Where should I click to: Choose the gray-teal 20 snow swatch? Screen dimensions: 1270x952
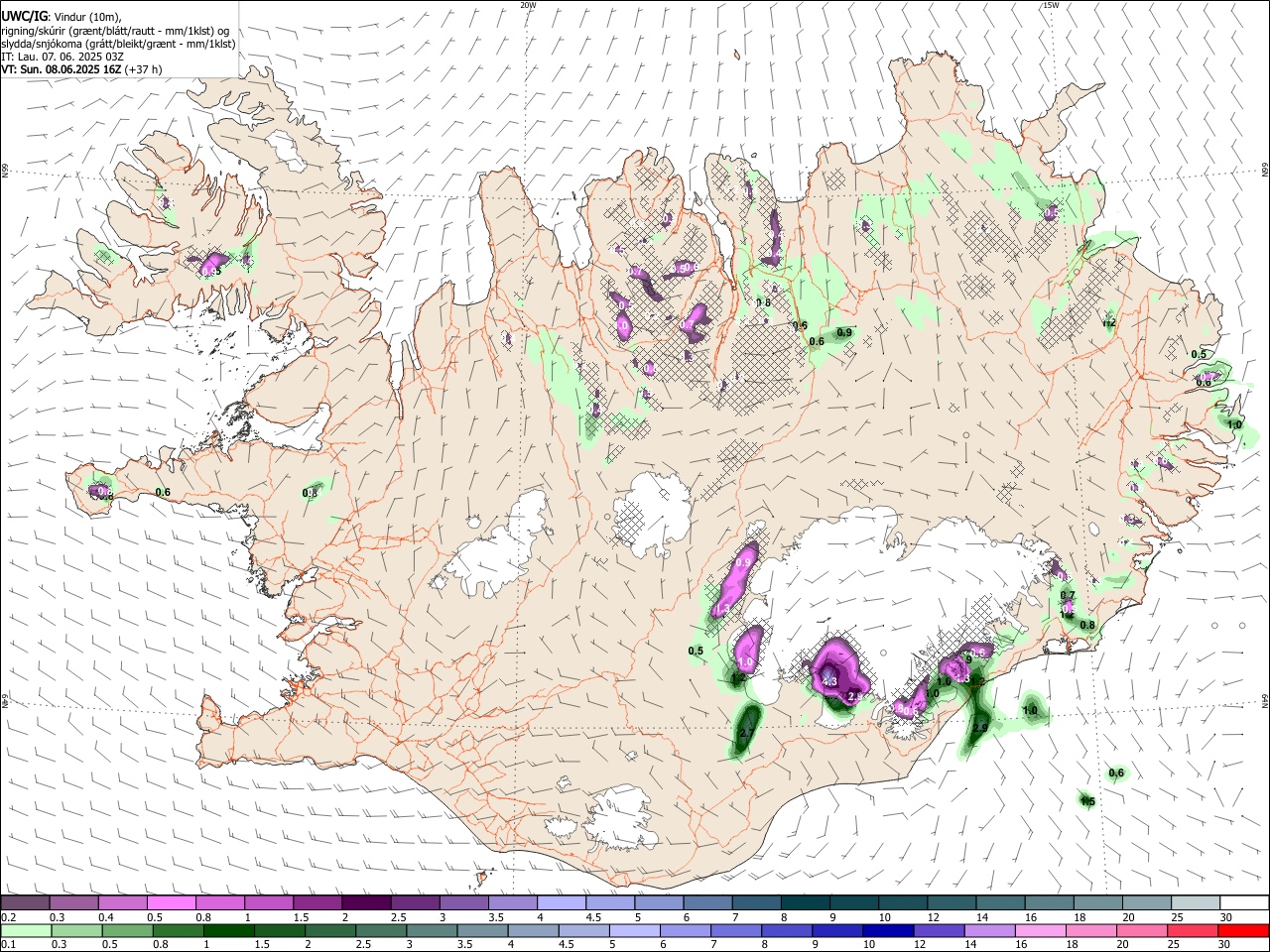[x=1146, y=902]
